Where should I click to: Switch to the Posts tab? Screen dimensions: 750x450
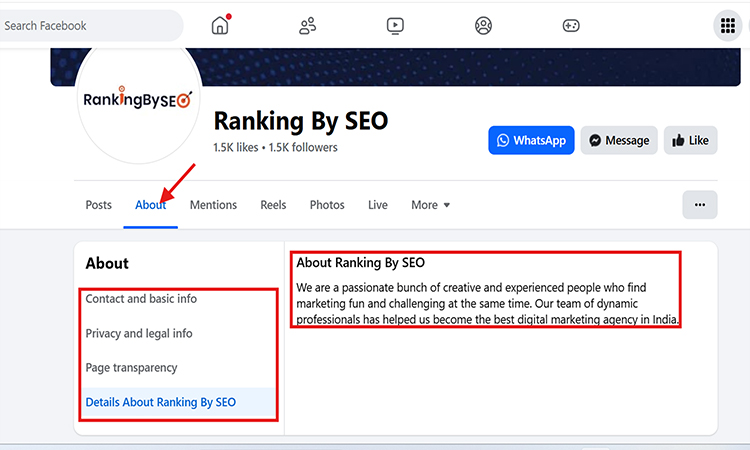click(99, 205)
